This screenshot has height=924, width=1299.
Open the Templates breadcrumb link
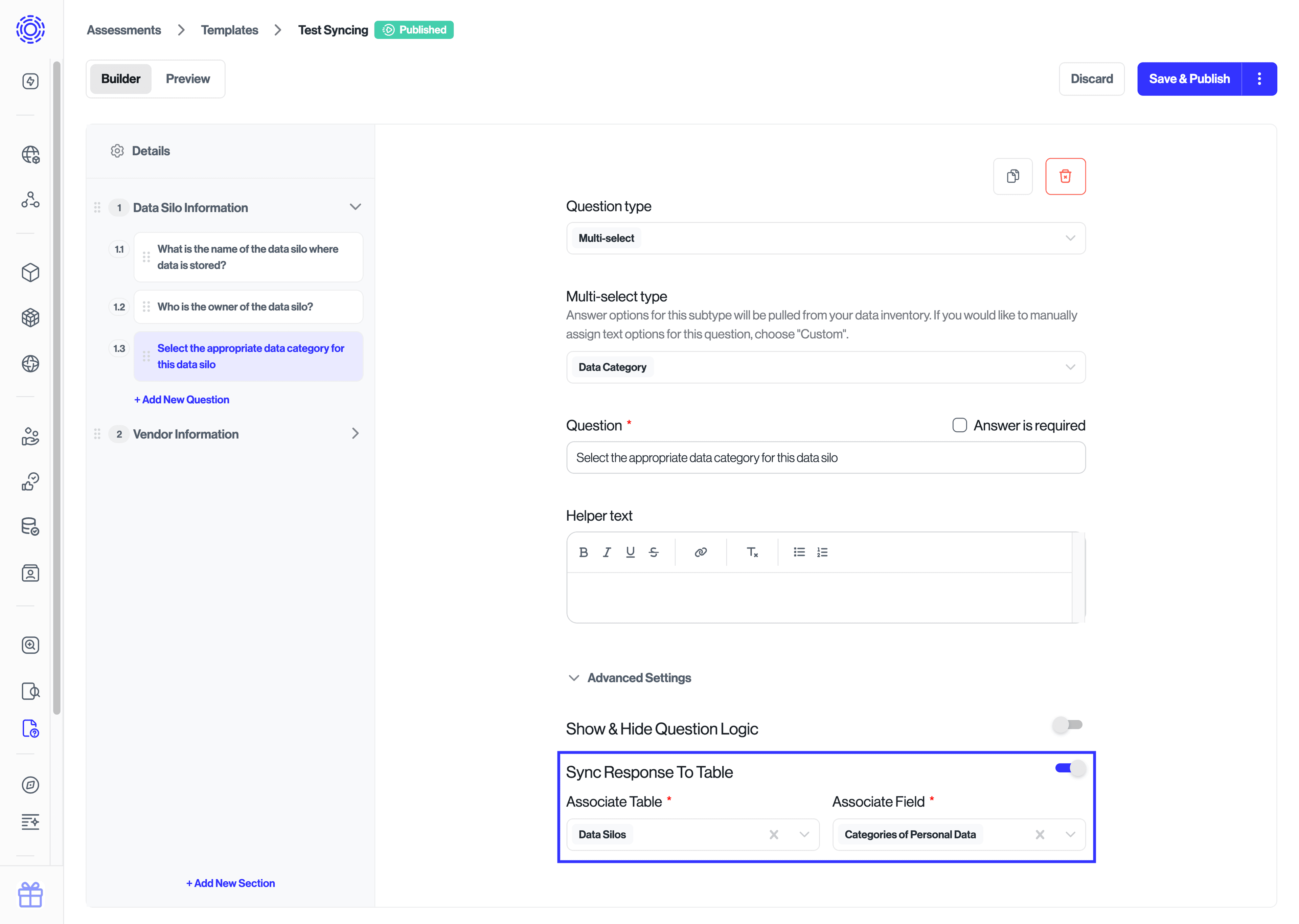click(229, 29)
